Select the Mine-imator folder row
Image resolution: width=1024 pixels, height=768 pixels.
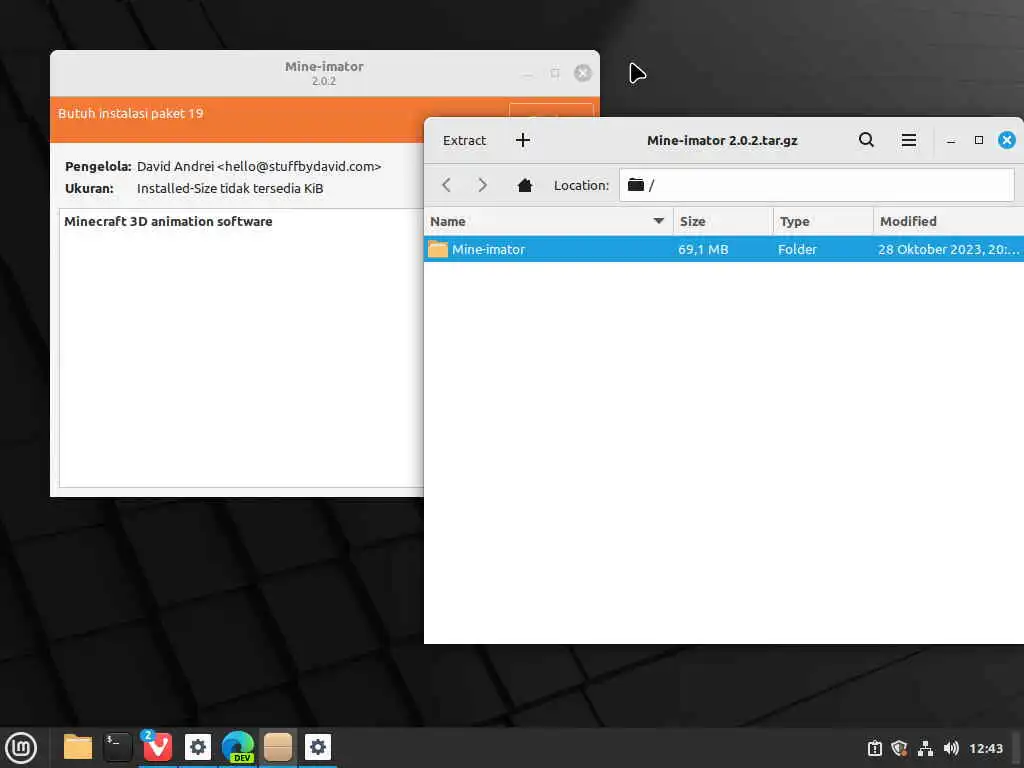tap(724, 249)
